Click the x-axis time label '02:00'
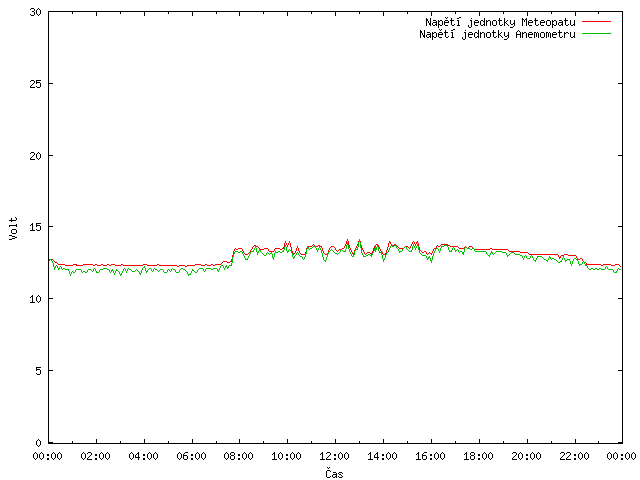Viewport: 640px width, 480px height. [96, 456]
